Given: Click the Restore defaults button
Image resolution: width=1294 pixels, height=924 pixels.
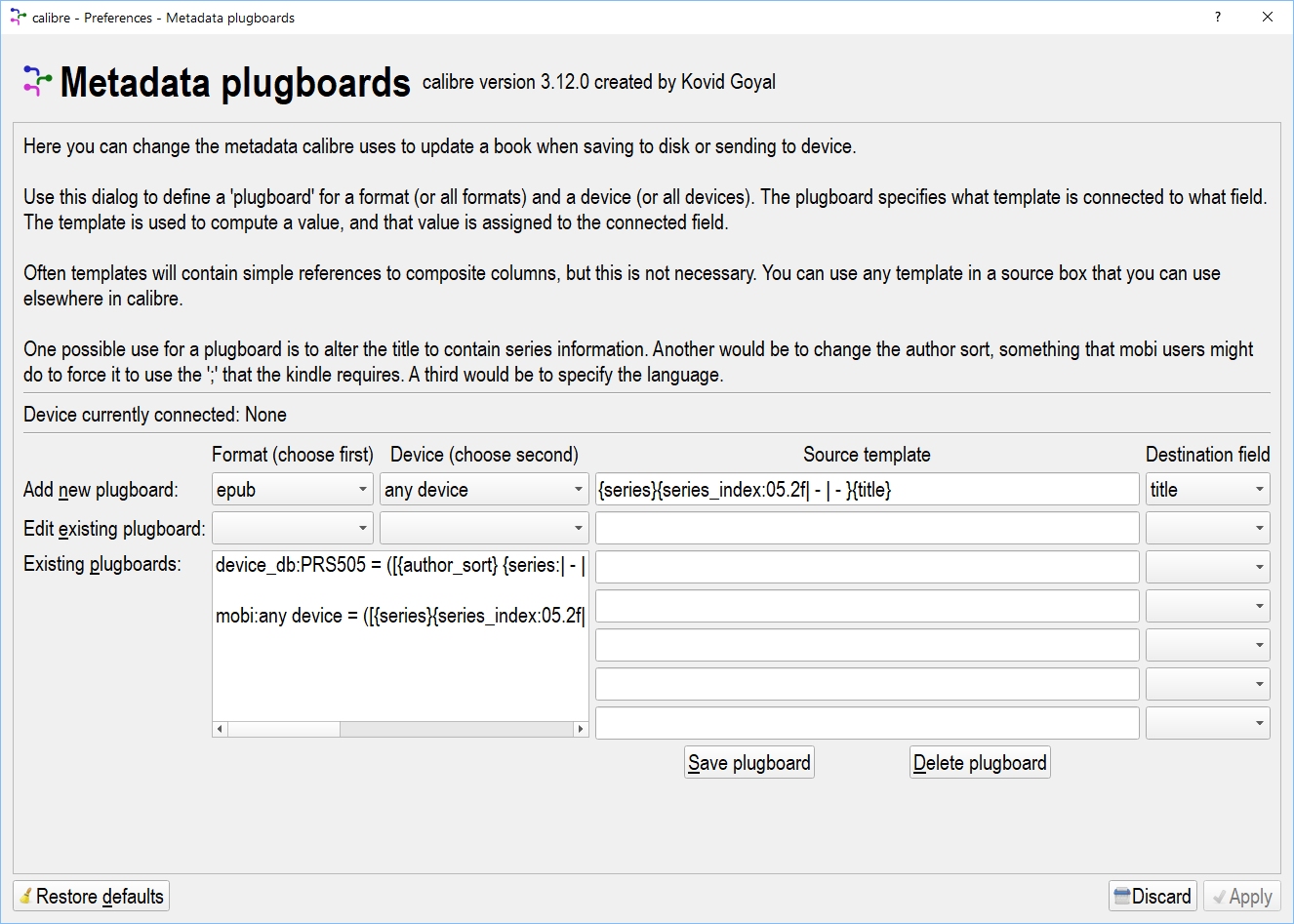Looking at the screenshot, I should point(91,897).
